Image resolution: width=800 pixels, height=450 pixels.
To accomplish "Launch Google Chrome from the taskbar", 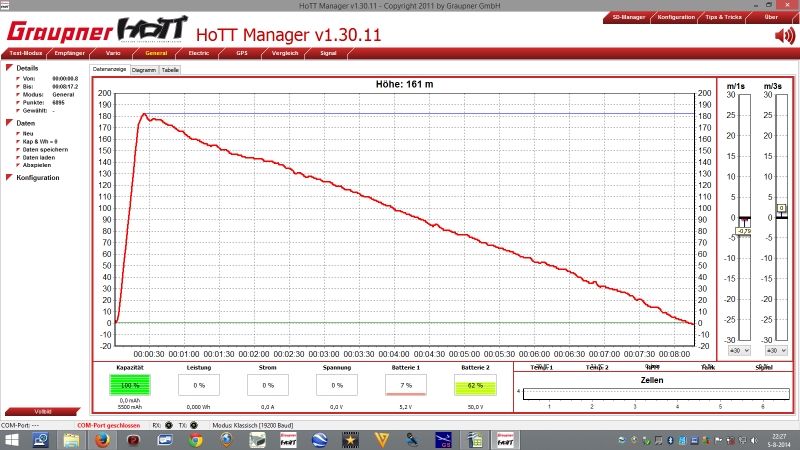I will coord(195,440).
